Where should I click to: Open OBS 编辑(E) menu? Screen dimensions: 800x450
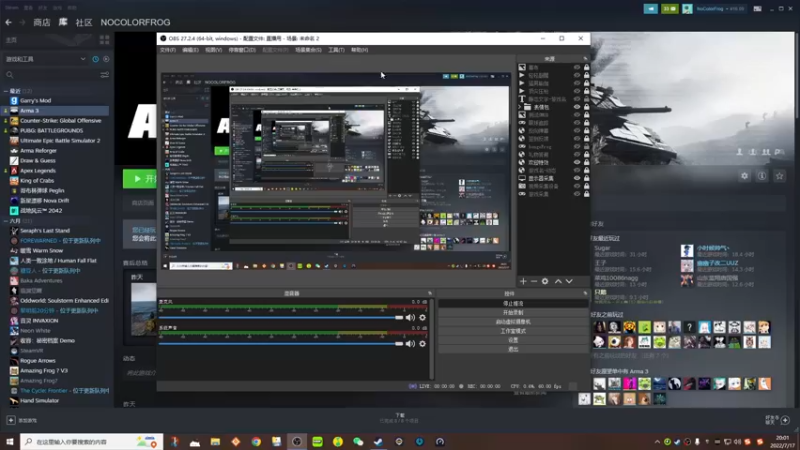[190, 50]
